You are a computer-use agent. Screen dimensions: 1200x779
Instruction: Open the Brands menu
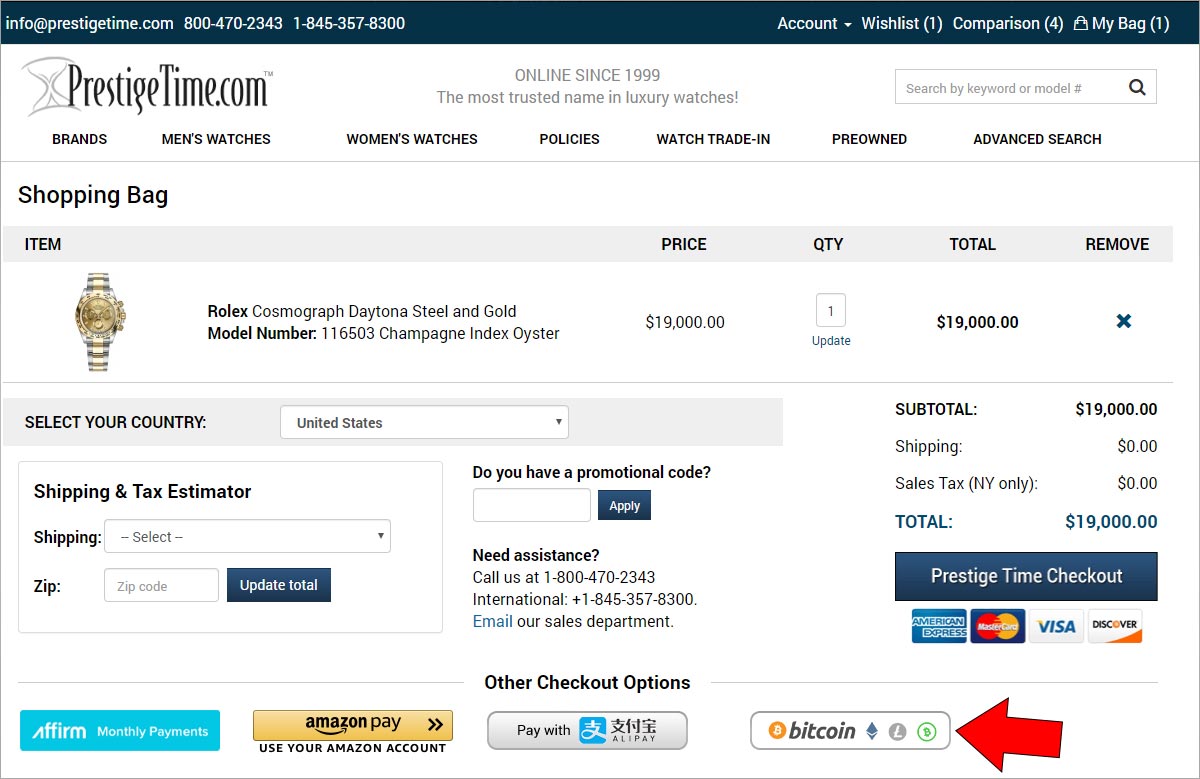click(x=80, y=139)
